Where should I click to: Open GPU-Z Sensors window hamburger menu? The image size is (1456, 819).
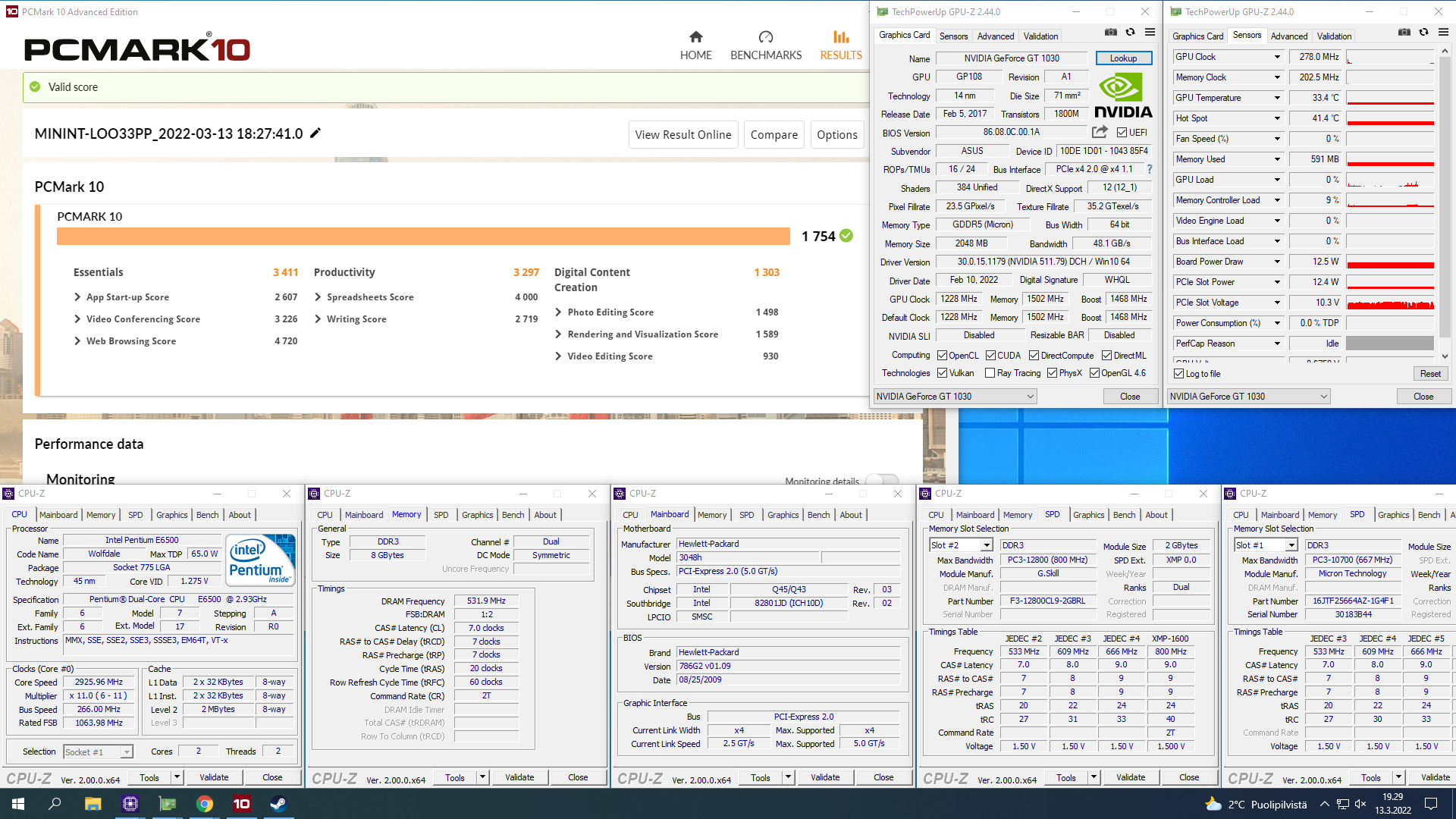click(1443, 33)
